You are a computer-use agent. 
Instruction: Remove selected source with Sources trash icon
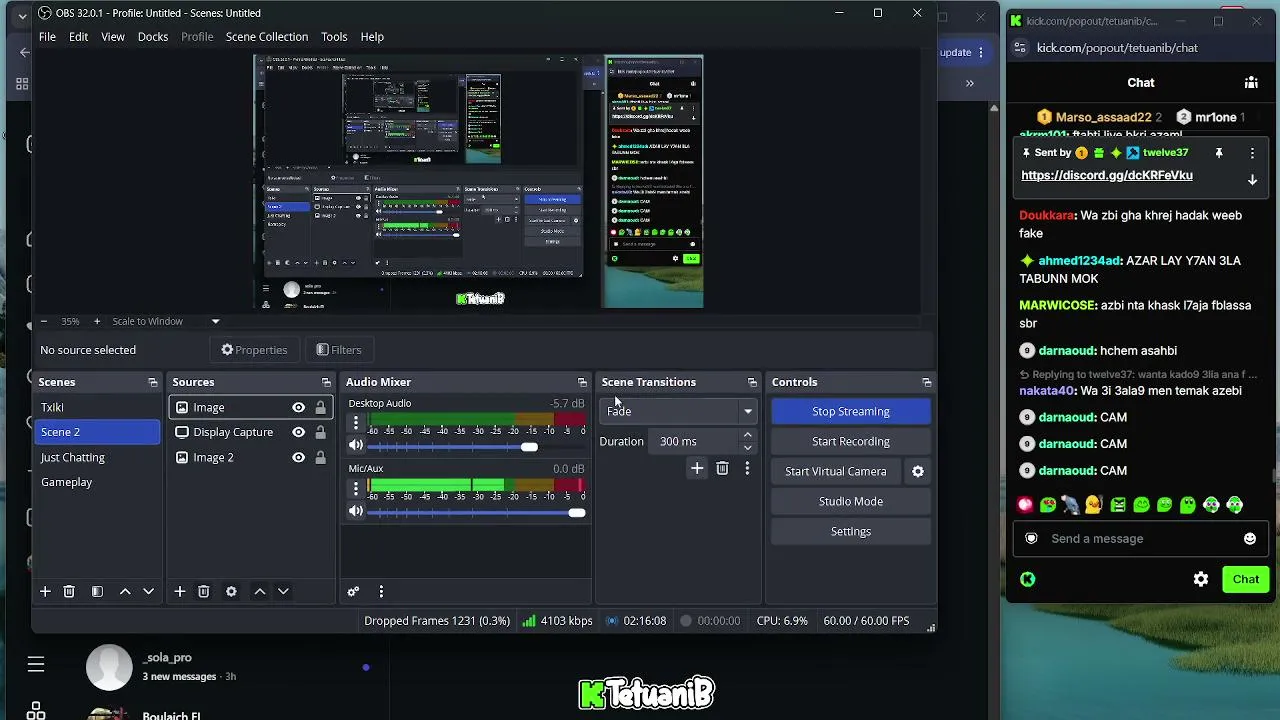click(203, 591)
